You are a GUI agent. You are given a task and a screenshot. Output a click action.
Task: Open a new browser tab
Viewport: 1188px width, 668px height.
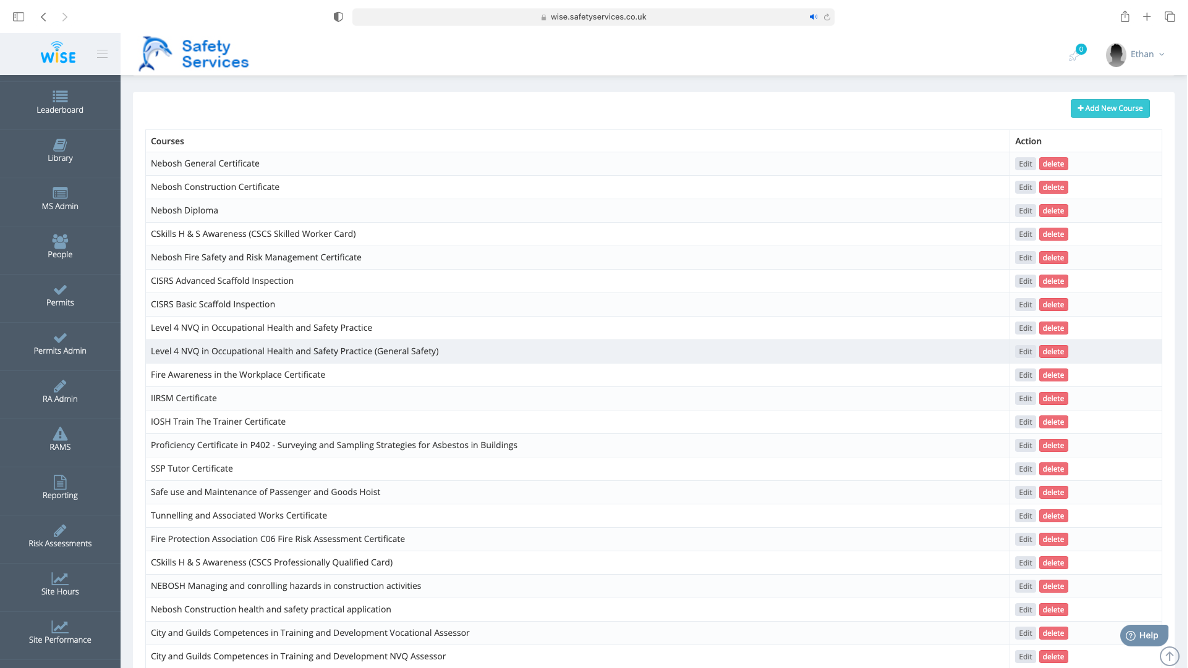pyautogui.click(x=1147, y=17)
